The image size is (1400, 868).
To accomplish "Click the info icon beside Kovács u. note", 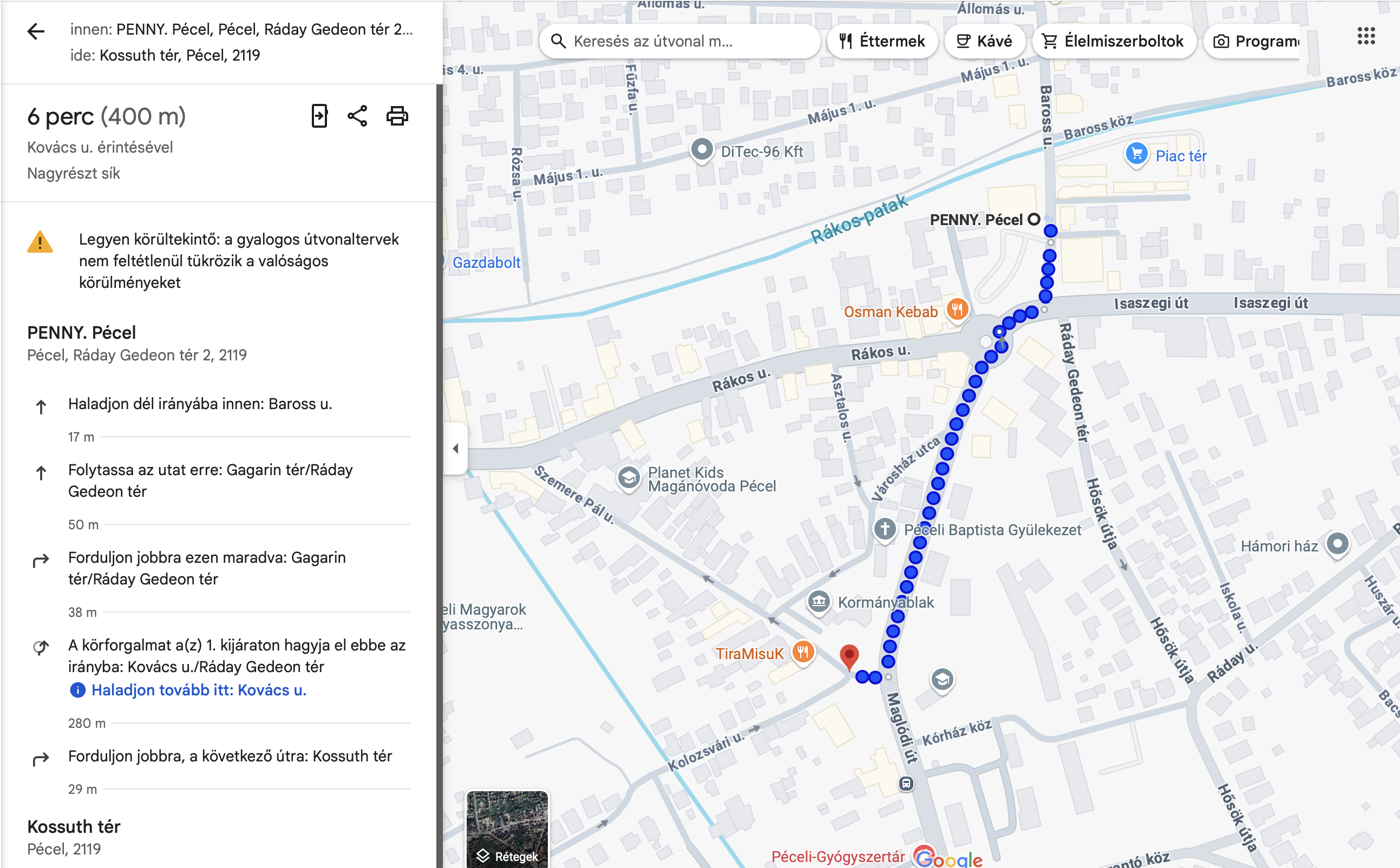I will [x=77, y=689].
